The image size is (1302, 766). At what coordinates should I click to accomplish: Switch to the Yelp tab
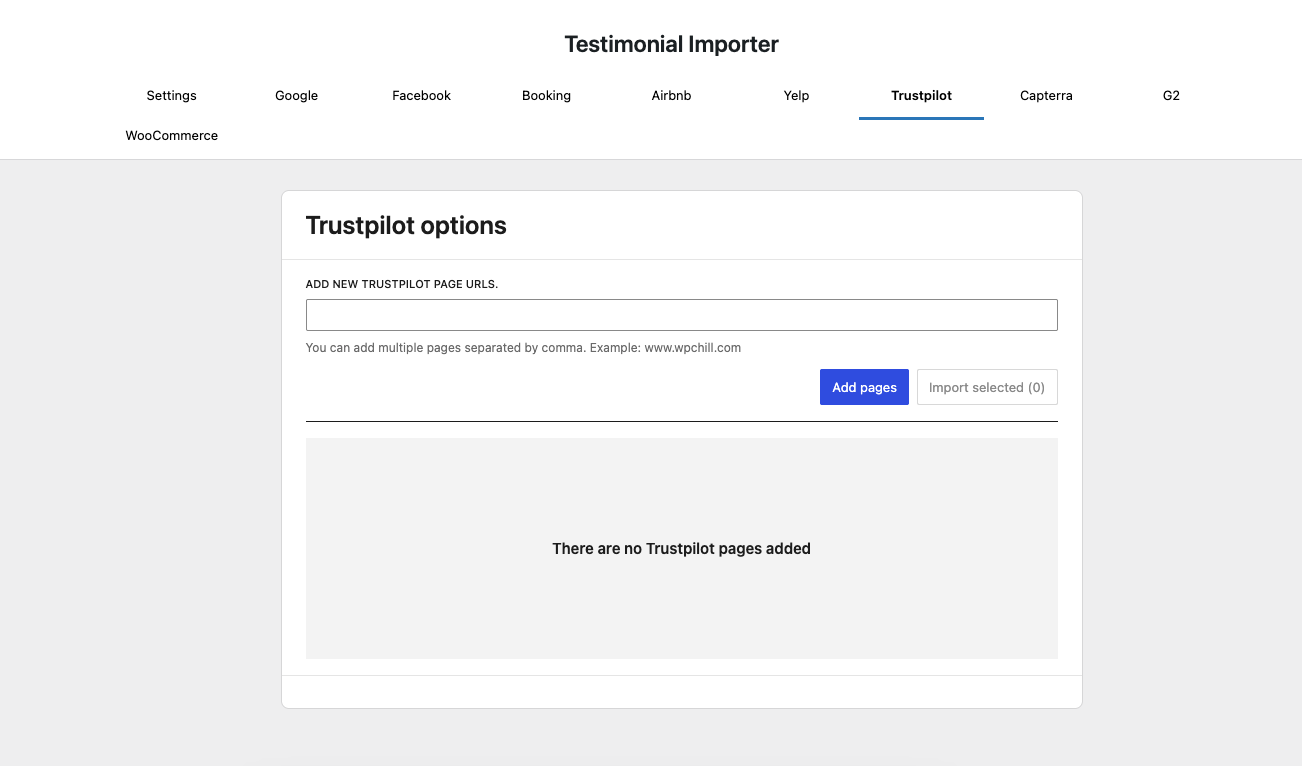(x=796, y=96)
